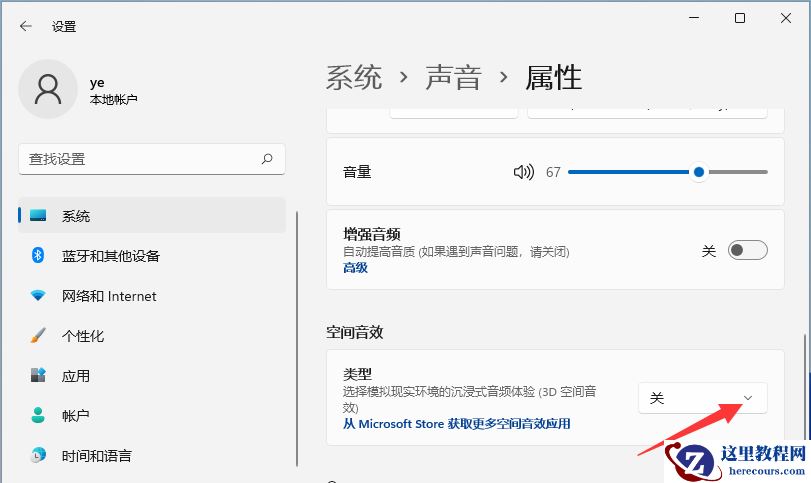The width and height of the screenshot is (811, 483).
Task: Navigate to 系统 in breadcrumb
Action: 354,78
